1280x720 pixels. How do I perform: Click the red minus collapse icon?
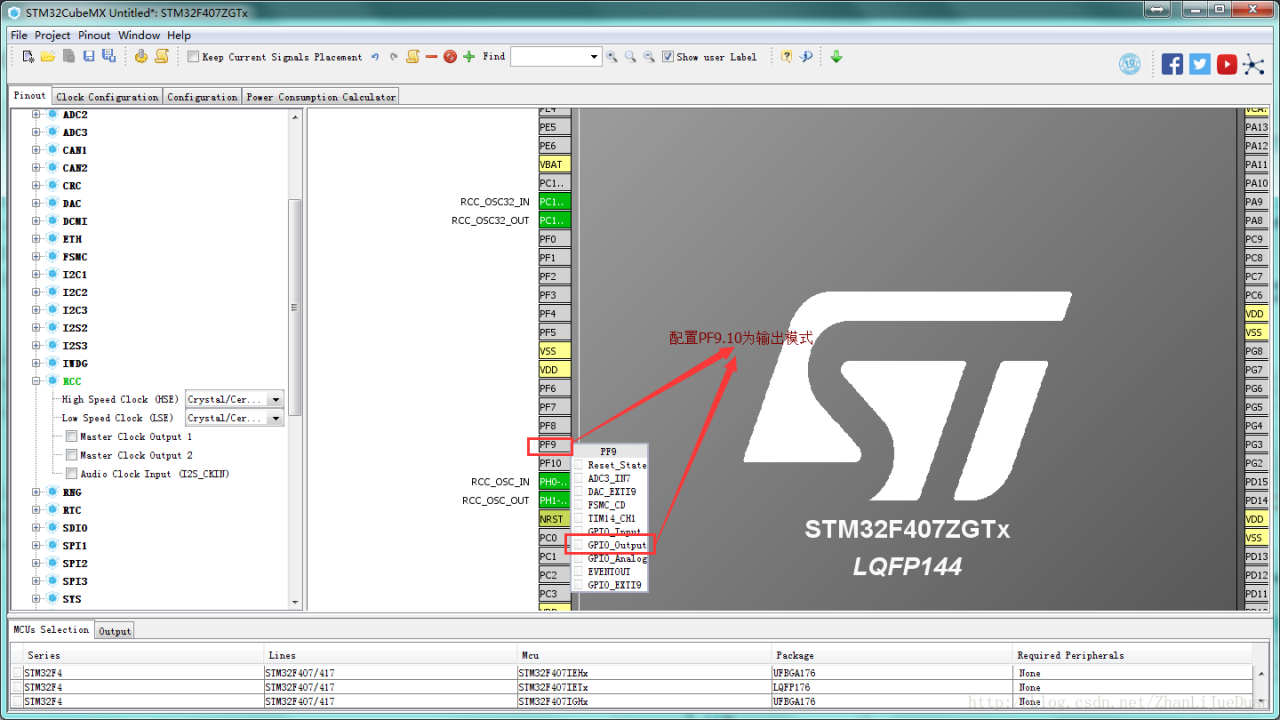pyautogui.click(x=431, y=57)
